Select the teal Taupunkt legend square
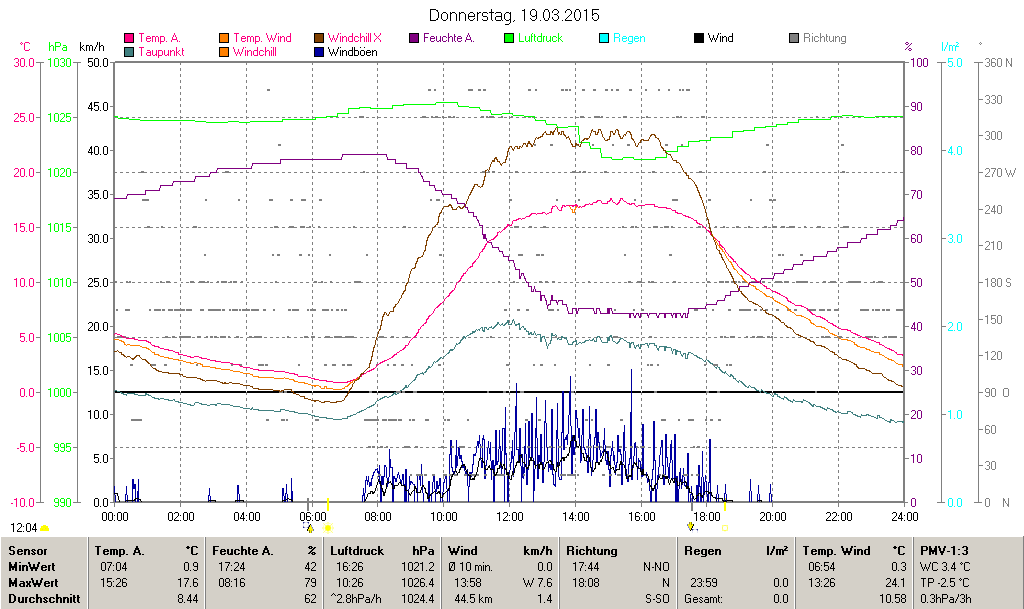 click(x=129, y=52)
